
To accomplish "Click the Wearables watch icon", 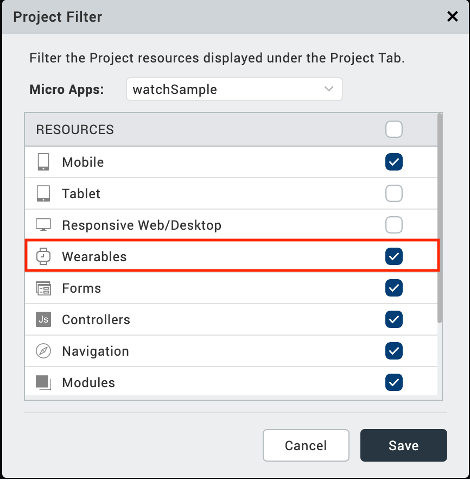I will (x=43, y=256).
